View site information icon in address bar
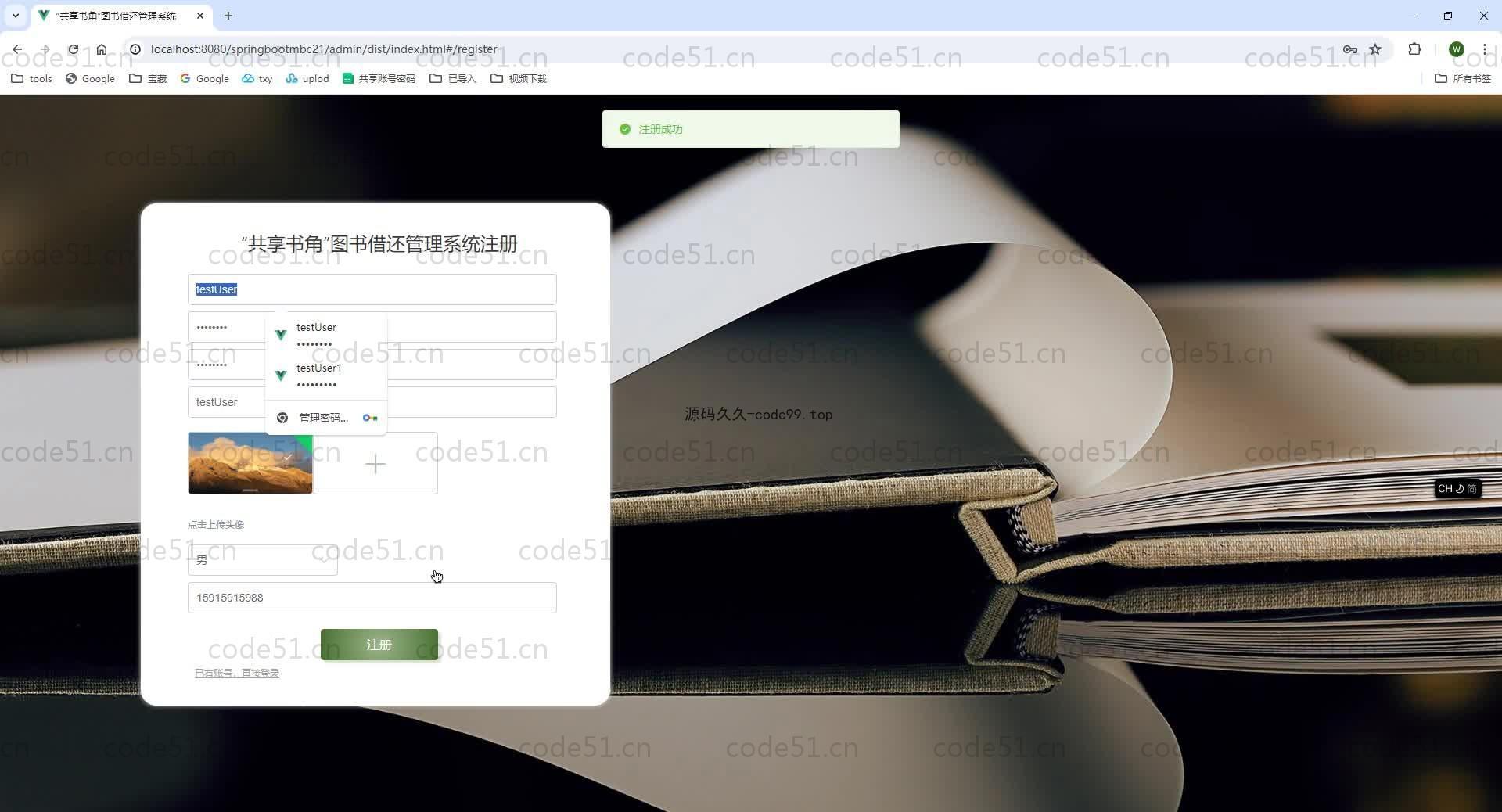This screenshot has width=1502, height=812. [x=135, y=49]
